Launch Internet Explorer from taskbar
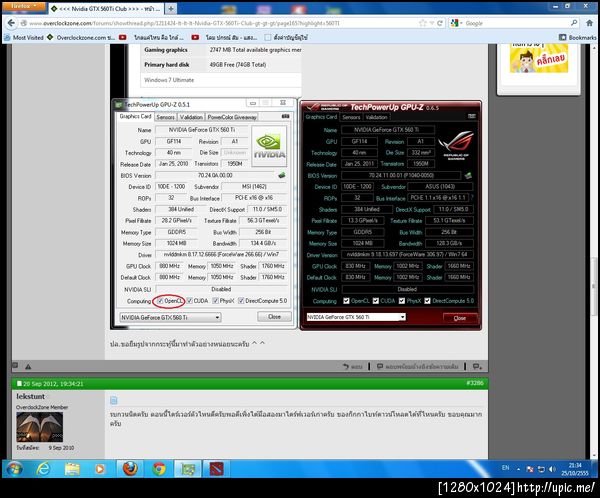 pyautogui.click(x=43, y=469)
